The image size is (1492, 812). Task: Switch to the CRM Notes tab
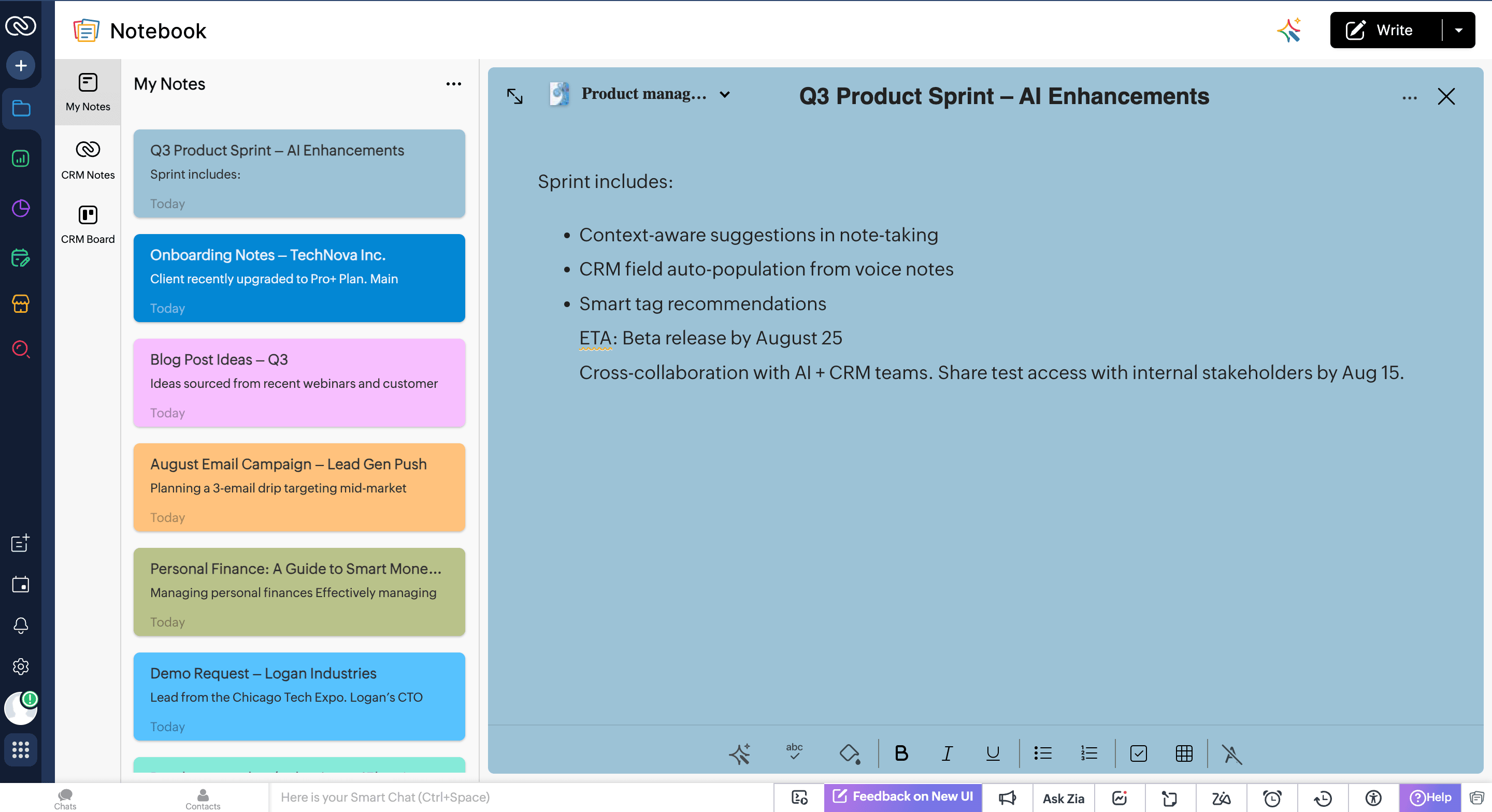(x=88, y=160)
